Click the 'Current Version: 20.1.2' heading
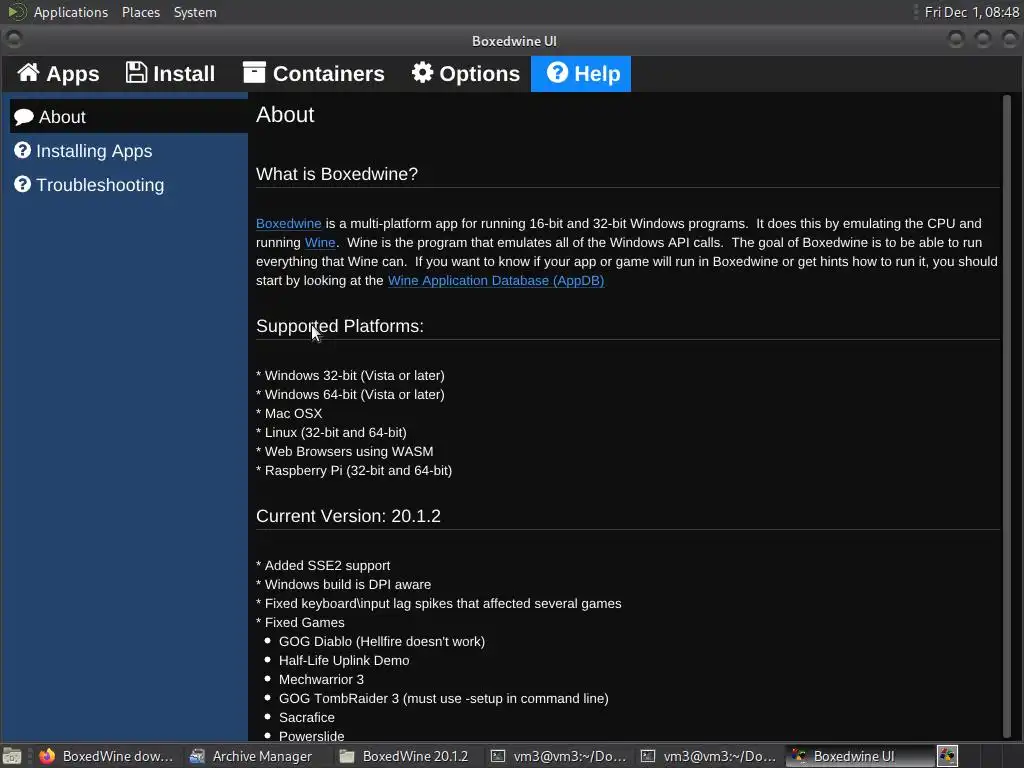This screenshot has height=768, width=1024. [x=348, y=516]
